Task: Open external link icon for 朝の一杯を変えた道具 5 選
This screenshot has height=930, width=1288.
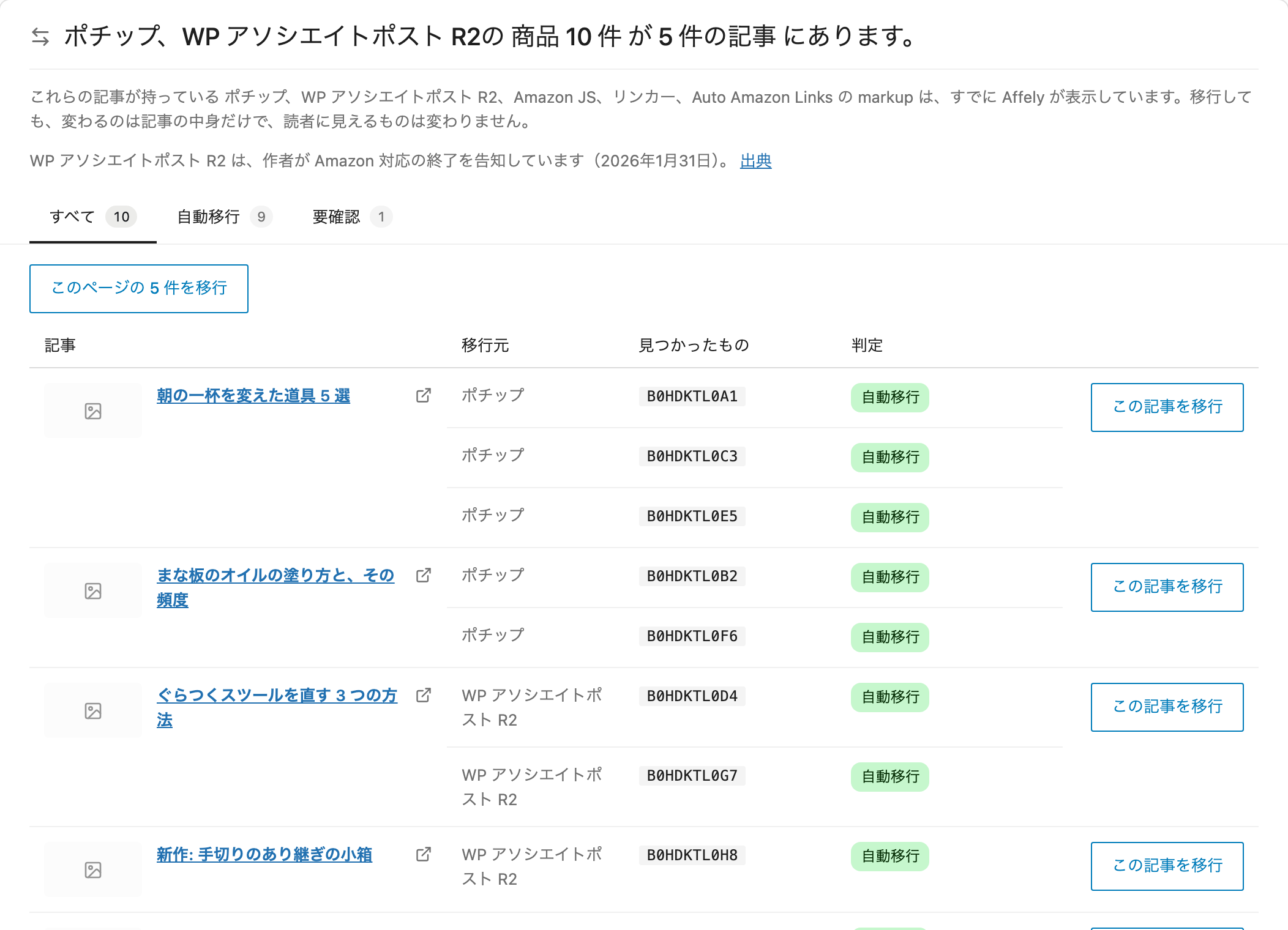Action: coord(423,395)
